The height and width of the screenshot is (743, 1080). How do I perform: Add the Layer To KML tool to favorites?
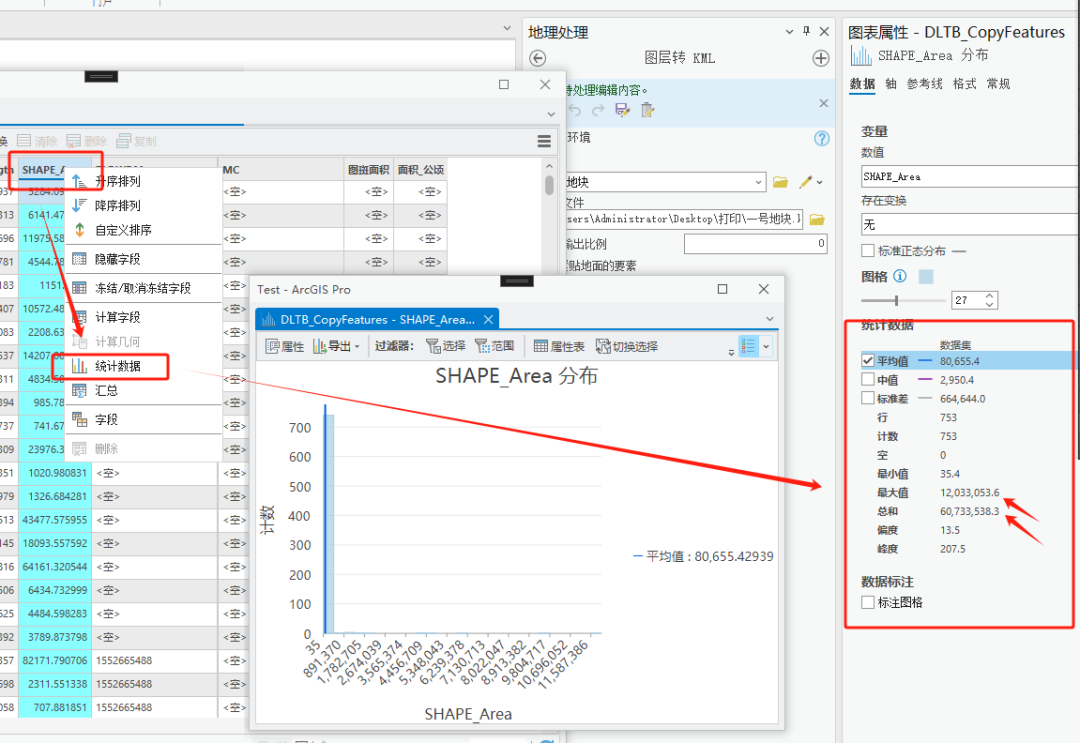(820, 59)
